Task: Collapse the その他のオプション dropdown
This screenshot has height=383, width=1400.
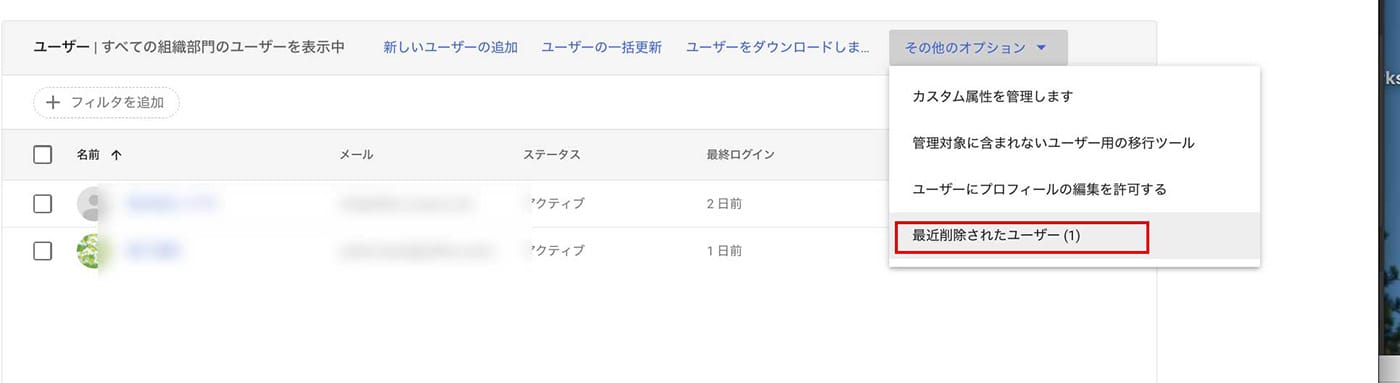Action: click(x=978, y=48)
